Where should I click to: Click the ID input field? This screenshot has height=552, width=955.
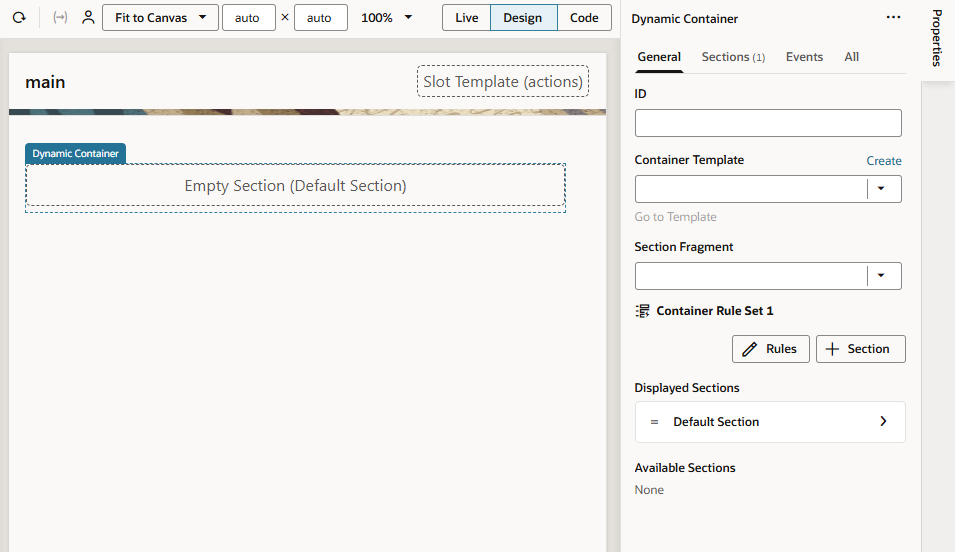pos(768,123)
